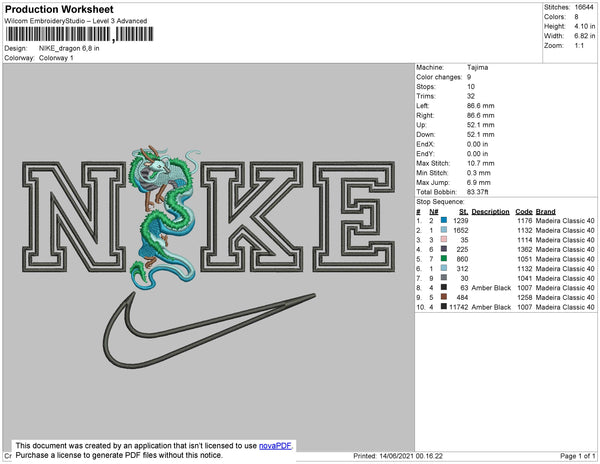Click the thread code '1258' cell
600x464 pixels.
(x=524, y=297)
